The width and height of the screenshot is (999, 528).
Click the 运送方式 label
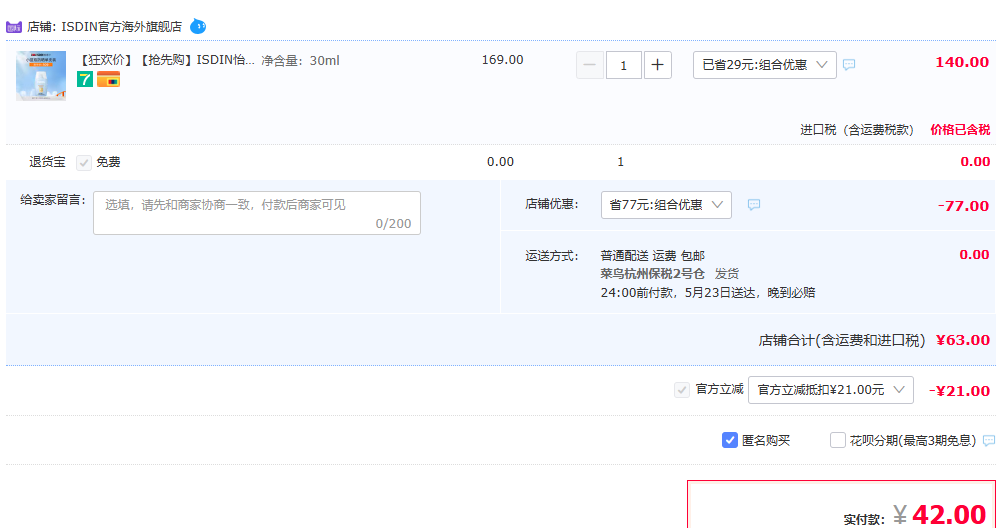click(x=552, y=256)
